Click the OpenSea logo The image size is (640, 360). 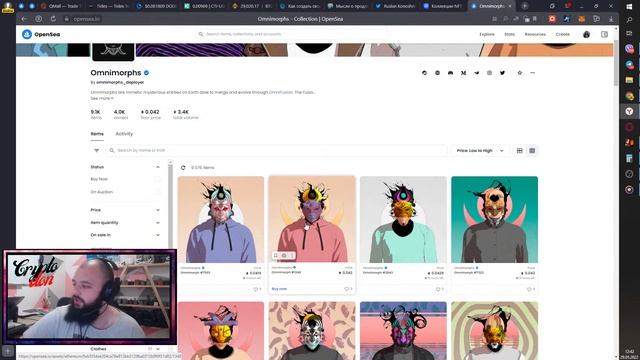(41, 34)
